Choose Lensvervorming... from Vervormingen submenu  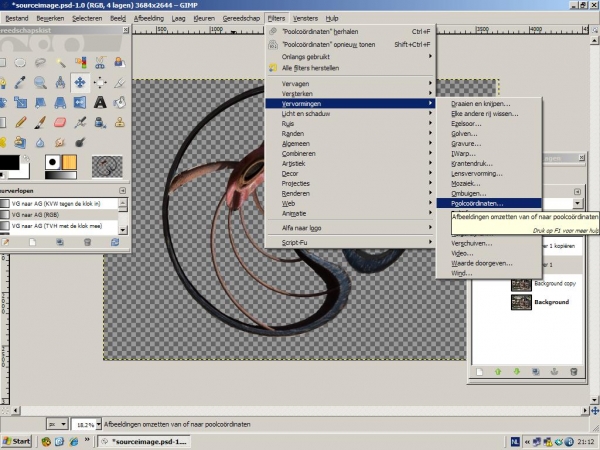pyautogui.click(x=489, y=173)
